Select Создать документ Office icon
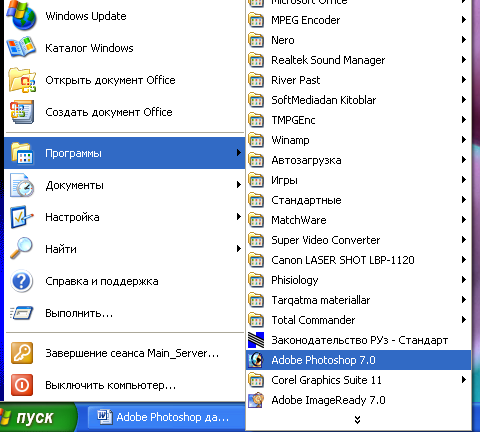 22,112
